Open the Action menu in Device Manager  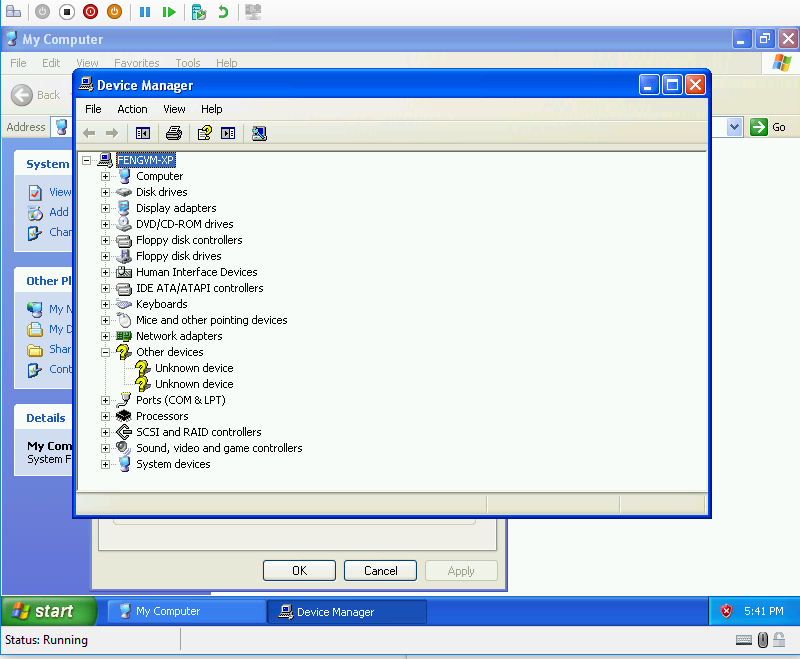pos(132,109)
